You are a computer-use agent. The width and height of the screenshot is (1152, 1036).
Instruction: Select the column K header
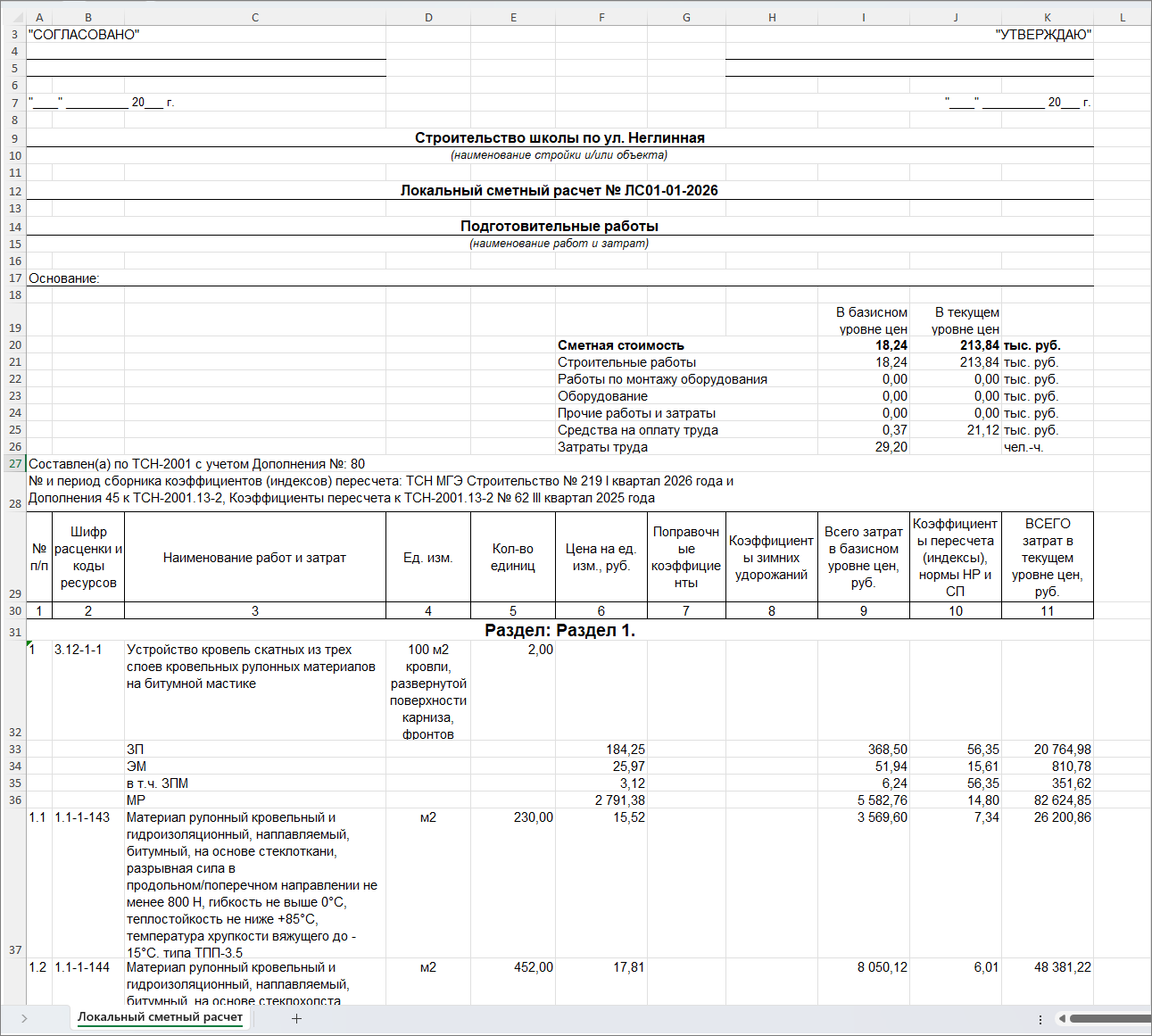pos(1047,17)
